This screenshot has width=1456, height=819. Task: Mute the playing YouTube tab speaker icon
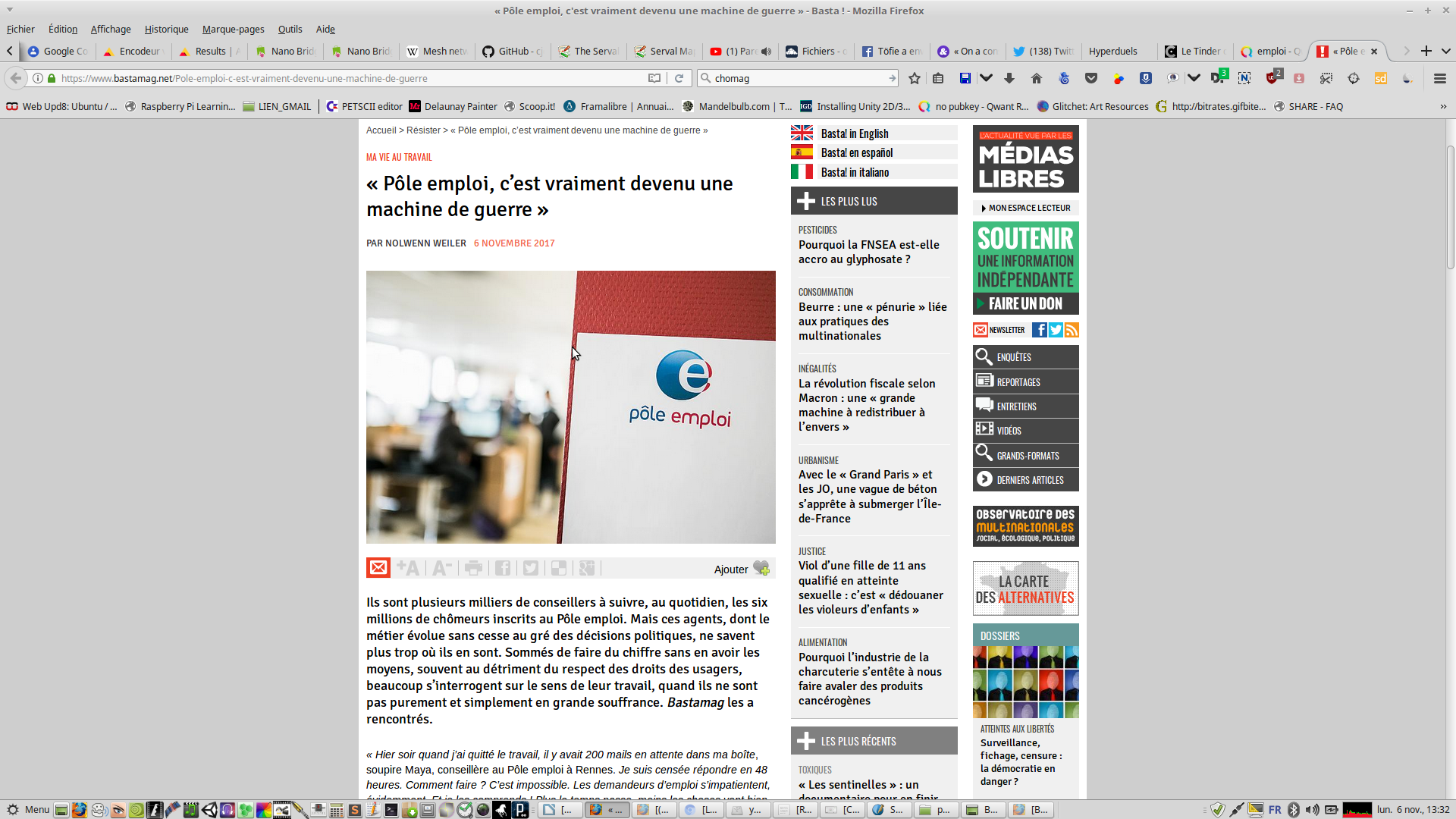click(767, 52)
